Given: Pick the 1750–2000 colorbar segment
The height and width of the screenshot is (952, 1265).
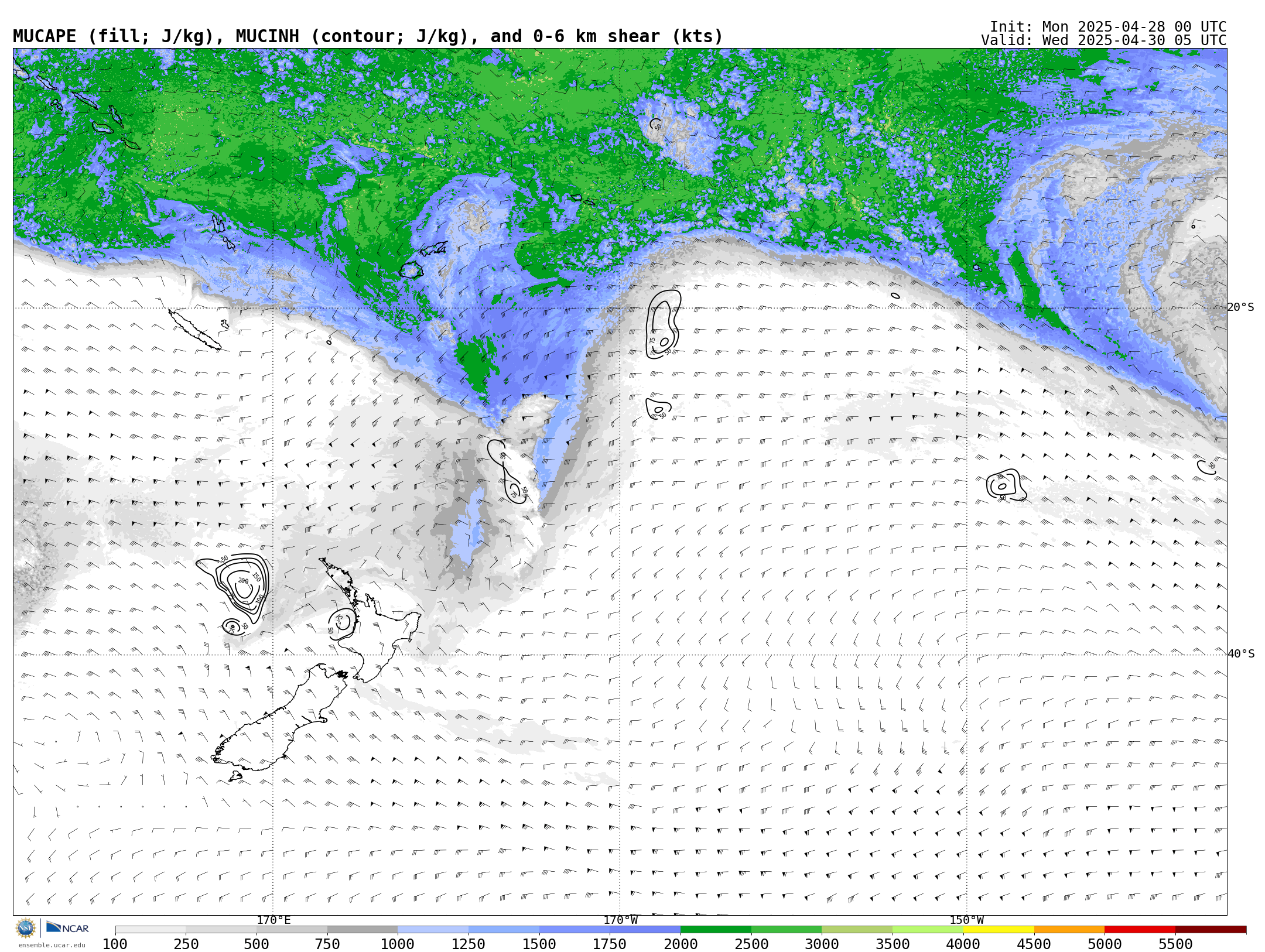Looking at the screenshot, I should pyautogui.click(x=645, y=930).
